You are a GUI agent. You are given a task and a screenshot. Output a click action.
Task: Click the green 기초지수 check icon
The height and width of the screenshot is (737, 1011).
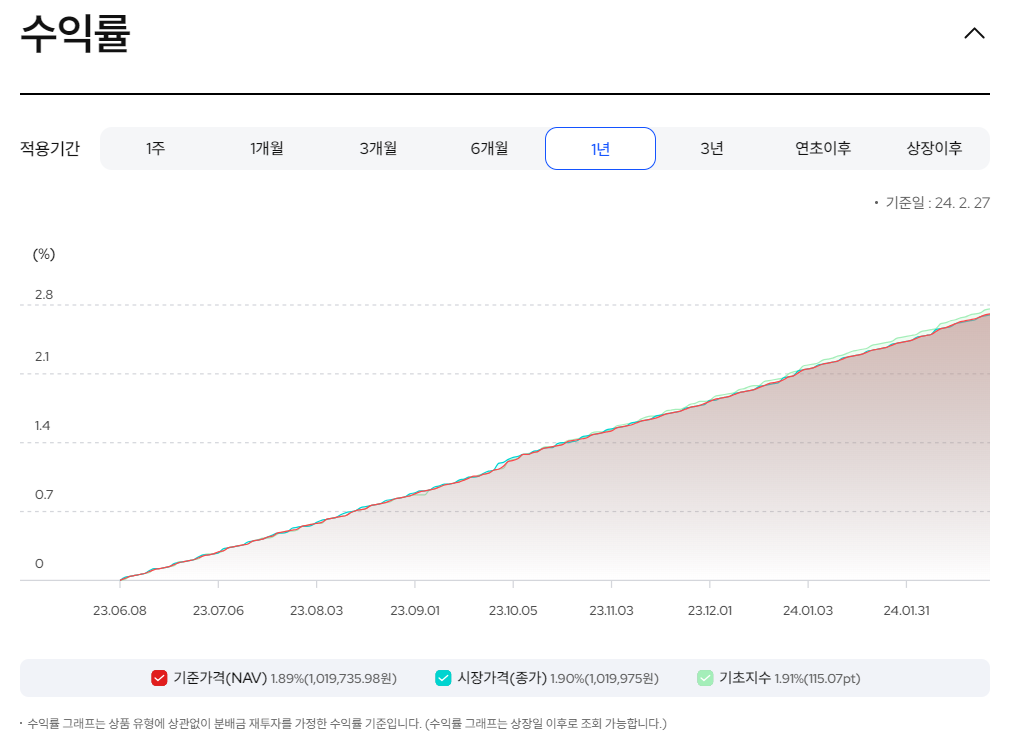(706, 677)
